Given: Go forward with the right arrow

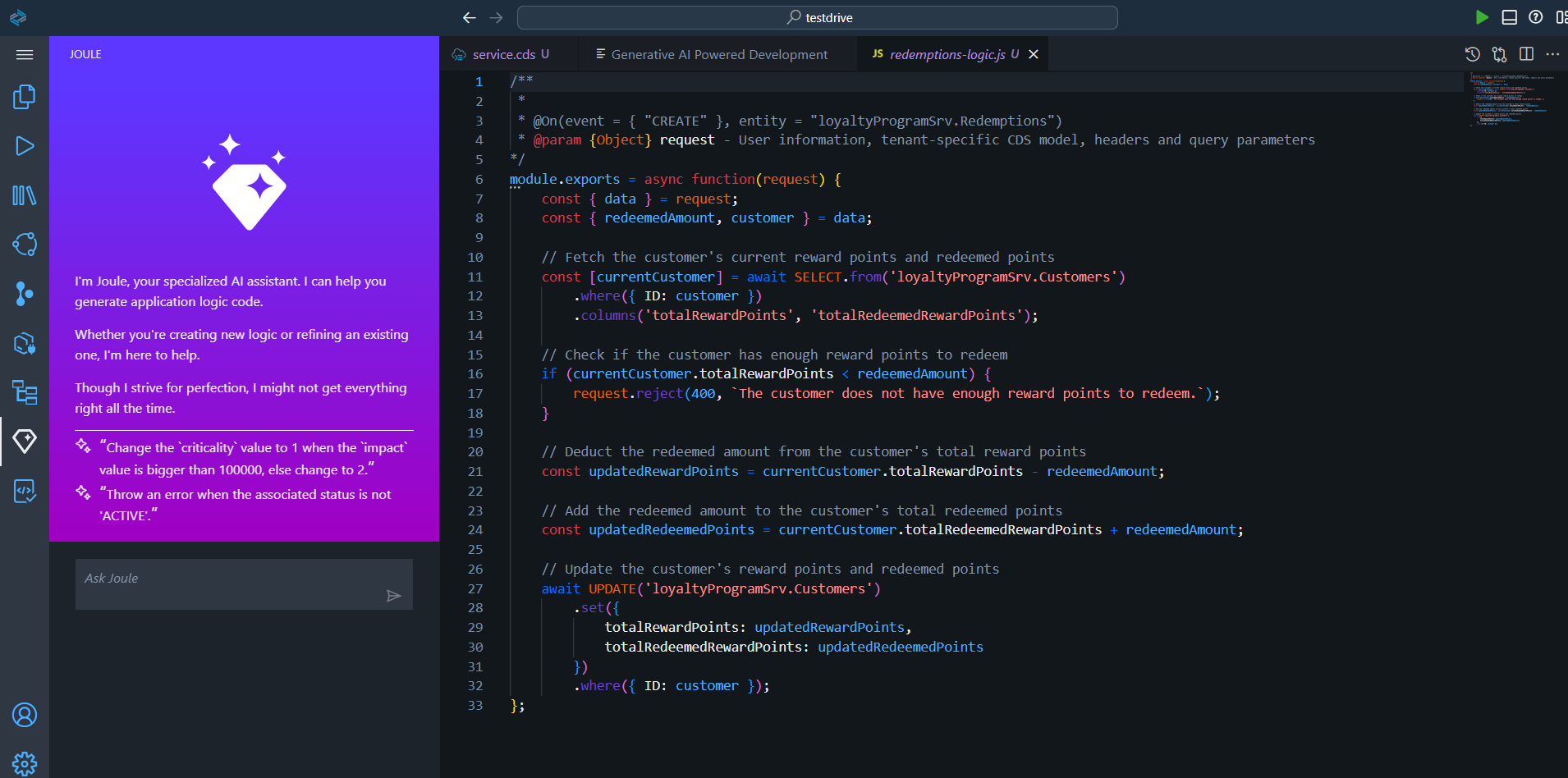Looking at the screenshot, I should (496, 17).
